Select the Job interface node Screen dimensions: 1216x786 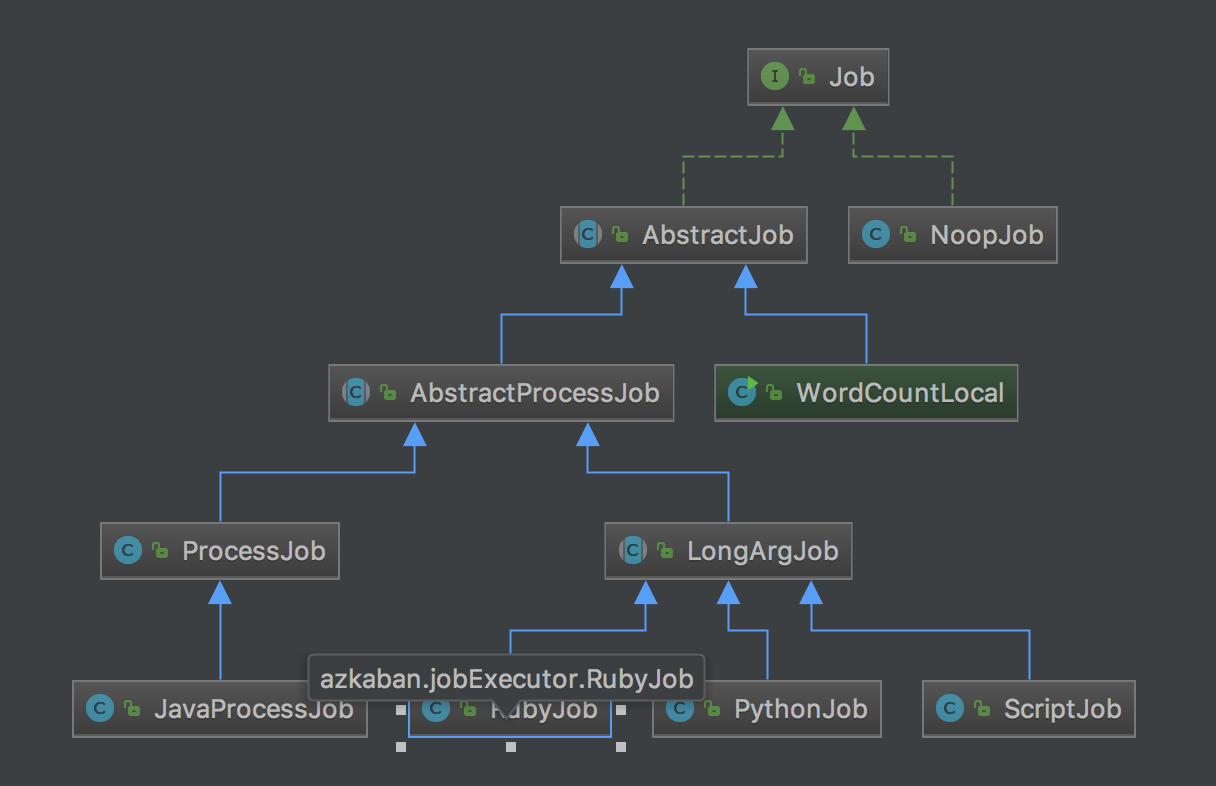coord(818,77)
